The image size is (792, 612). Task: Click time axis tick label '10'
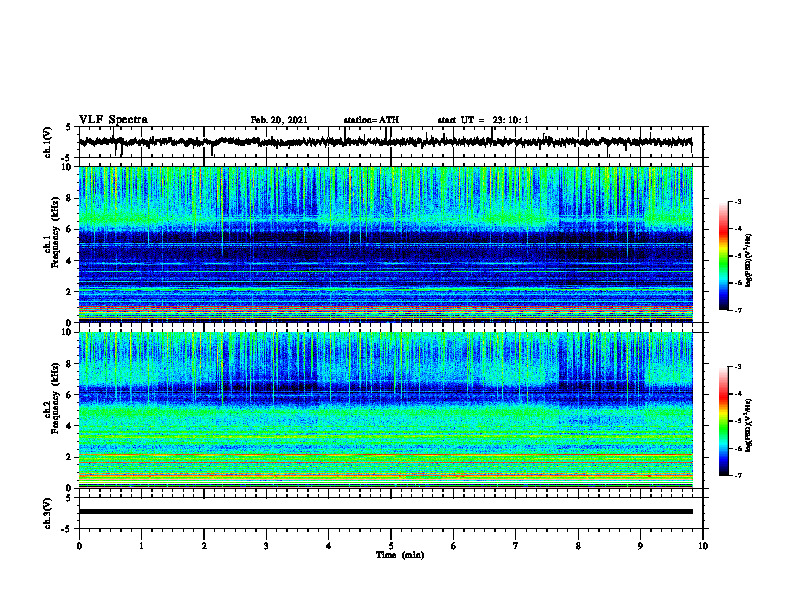point(703,546)
